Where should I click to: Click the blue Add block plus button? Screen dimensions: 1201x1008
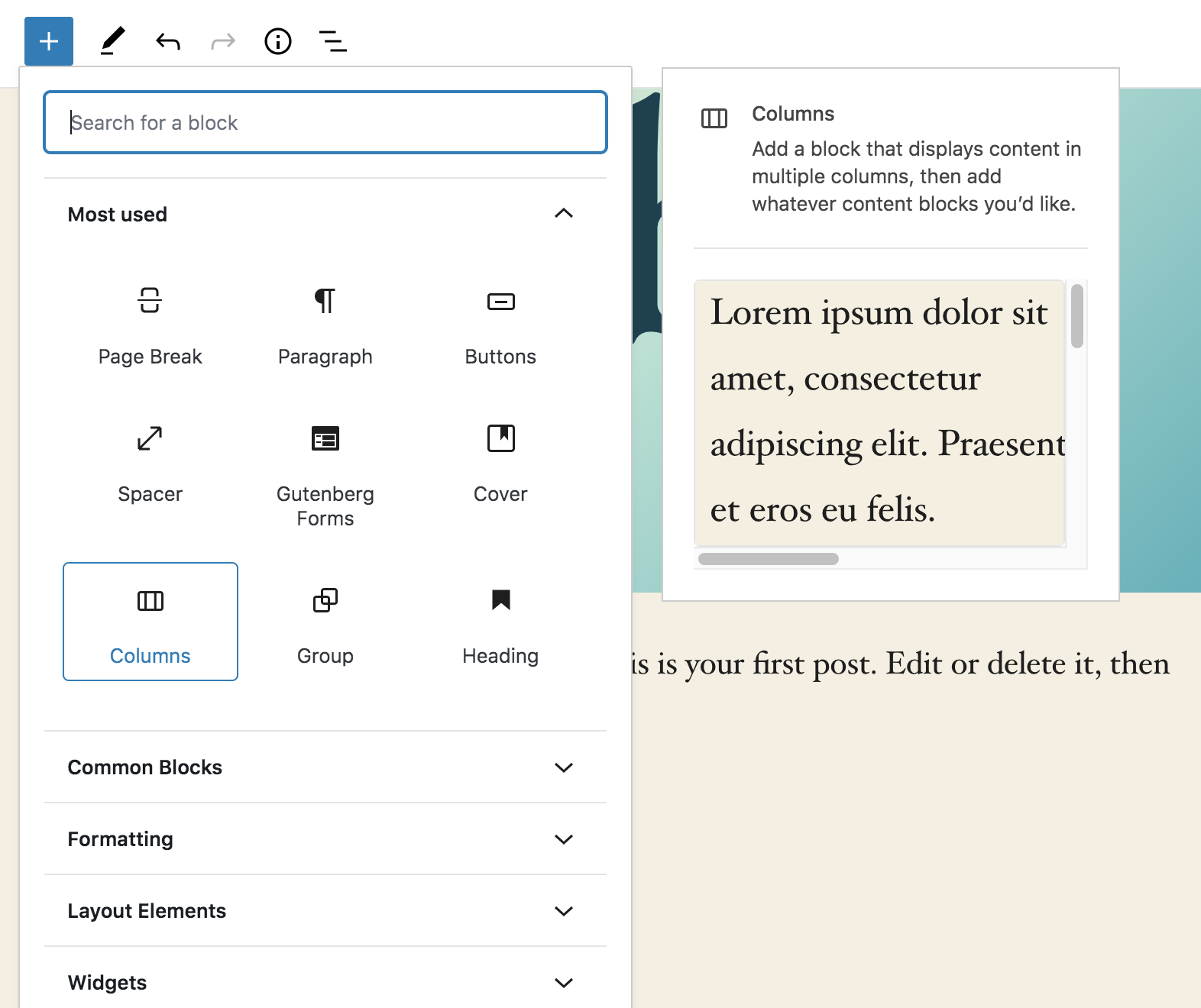click(x=49, y=41)
